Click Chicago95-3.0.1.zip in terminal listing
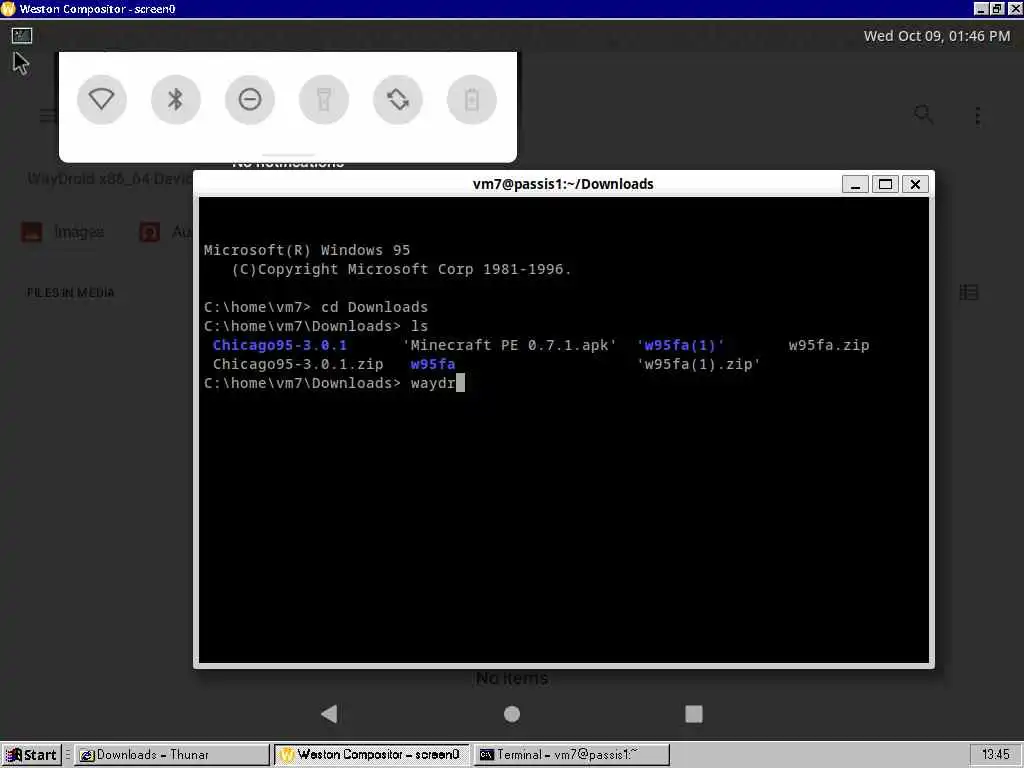The height and width of the screenshot is (768, 1024). (298, 364)
